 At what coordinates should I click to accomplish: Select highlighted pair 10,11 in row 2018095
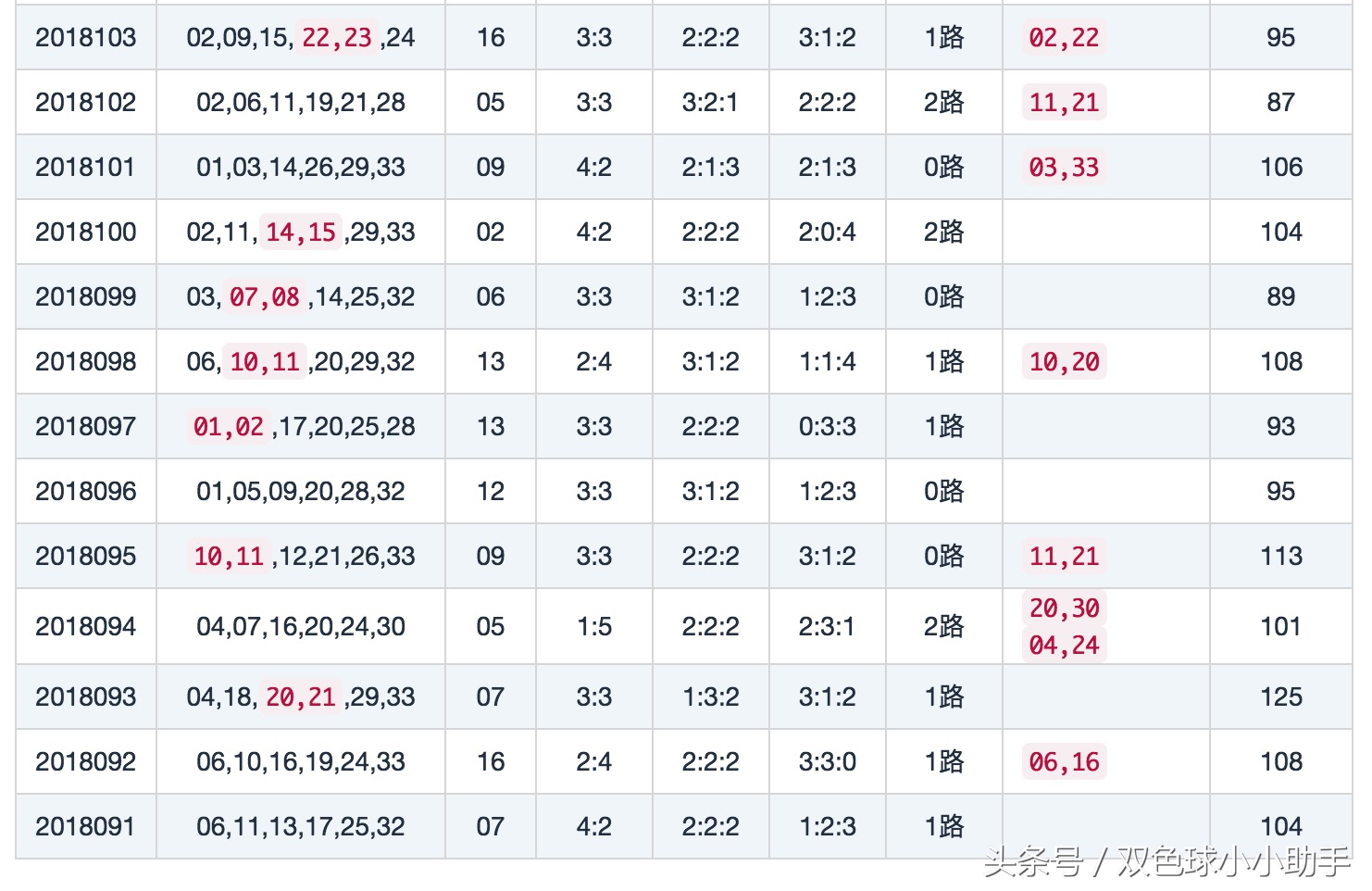click(x=229, y=557)
